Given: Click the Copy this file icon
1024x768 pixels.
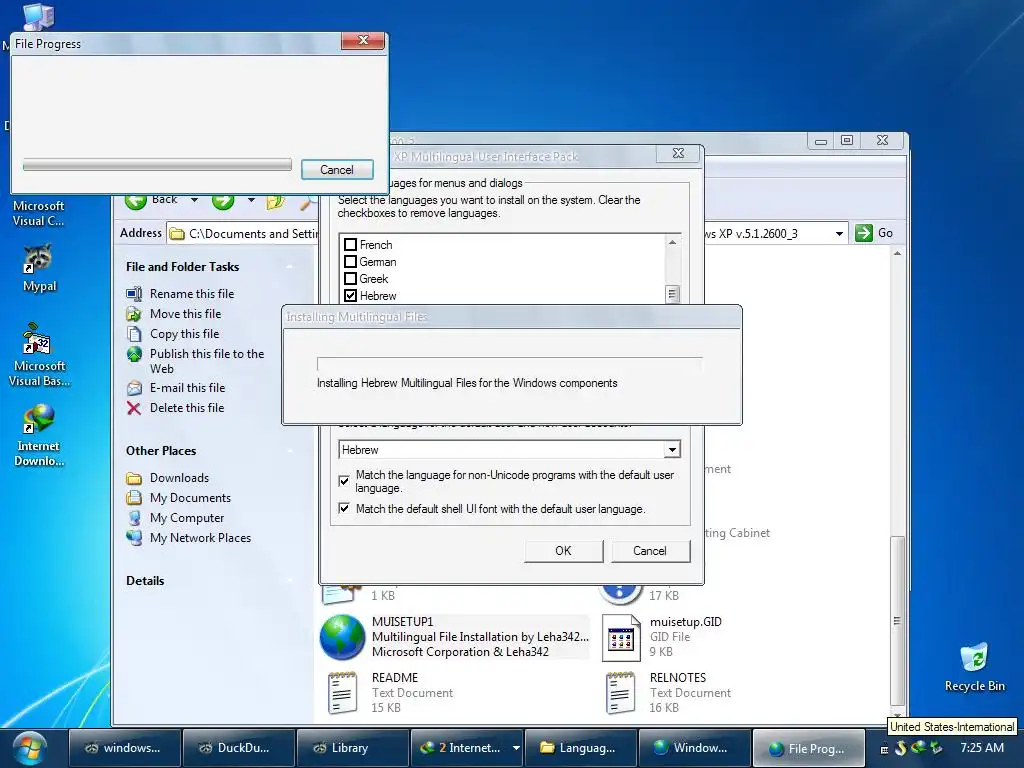Looking at the screenshot, I should click(x=134, y=334).
